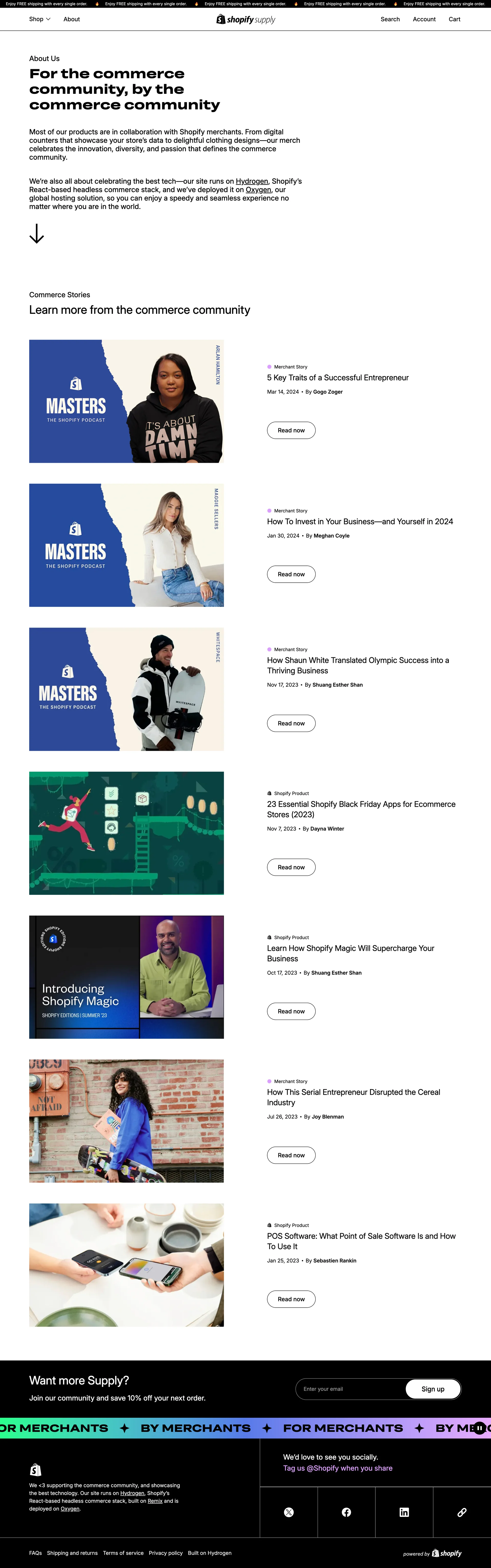Click Search in the top navigation
This screenshot has height=1568, width=491.
tap(390, 19)
